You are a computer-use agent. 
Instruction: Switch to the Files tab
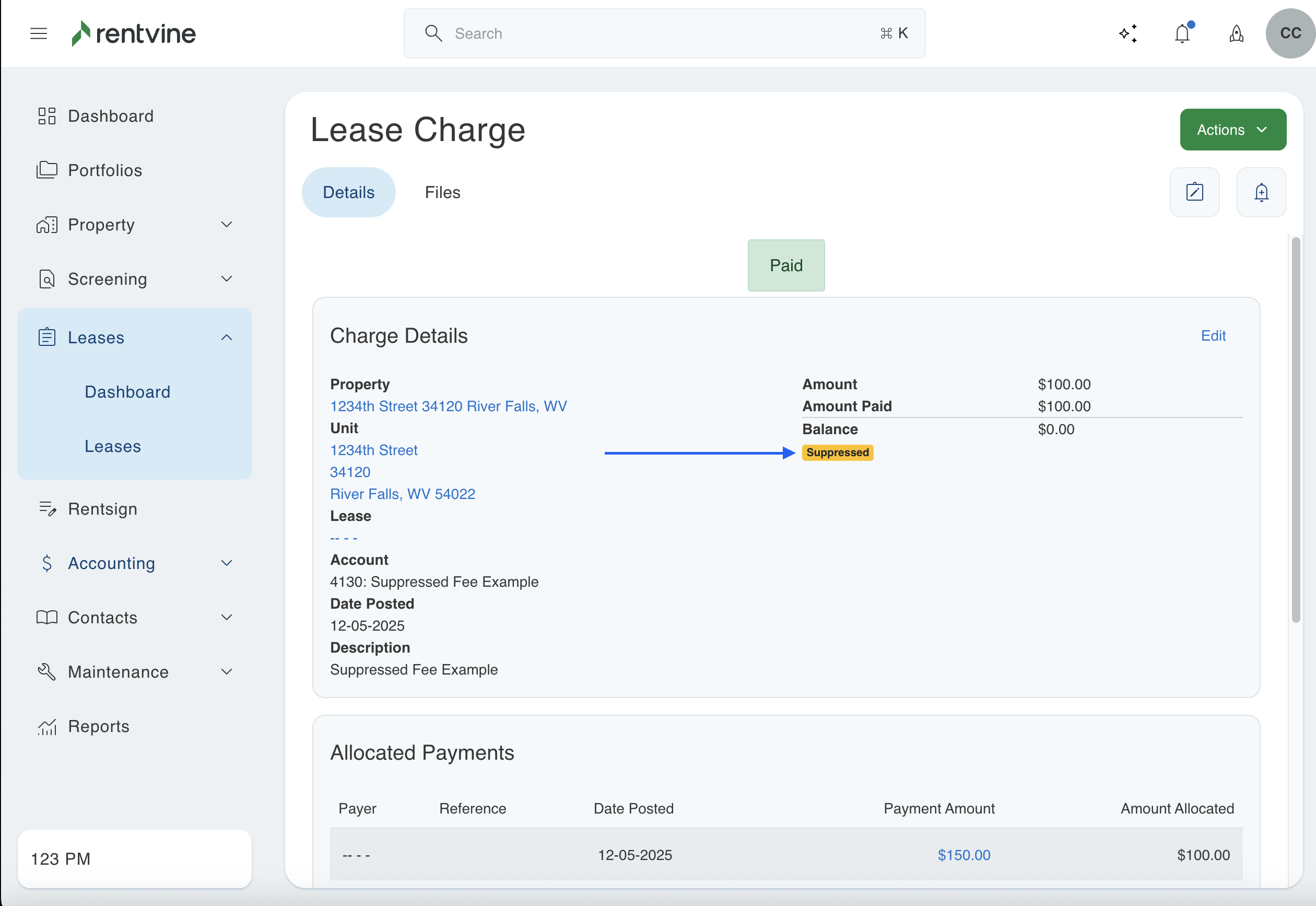[x=442, y=192]
